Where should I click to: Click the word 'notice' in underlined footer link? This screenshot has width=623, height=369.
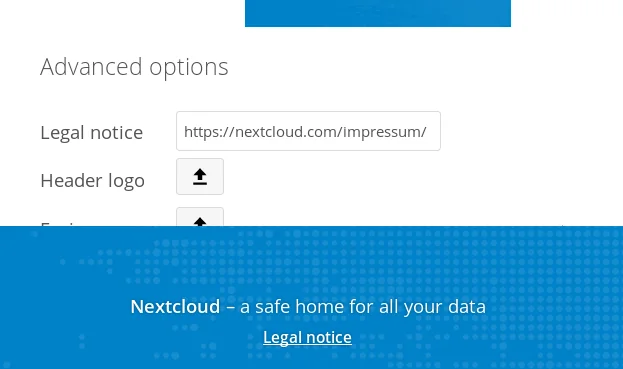(329, 337)
